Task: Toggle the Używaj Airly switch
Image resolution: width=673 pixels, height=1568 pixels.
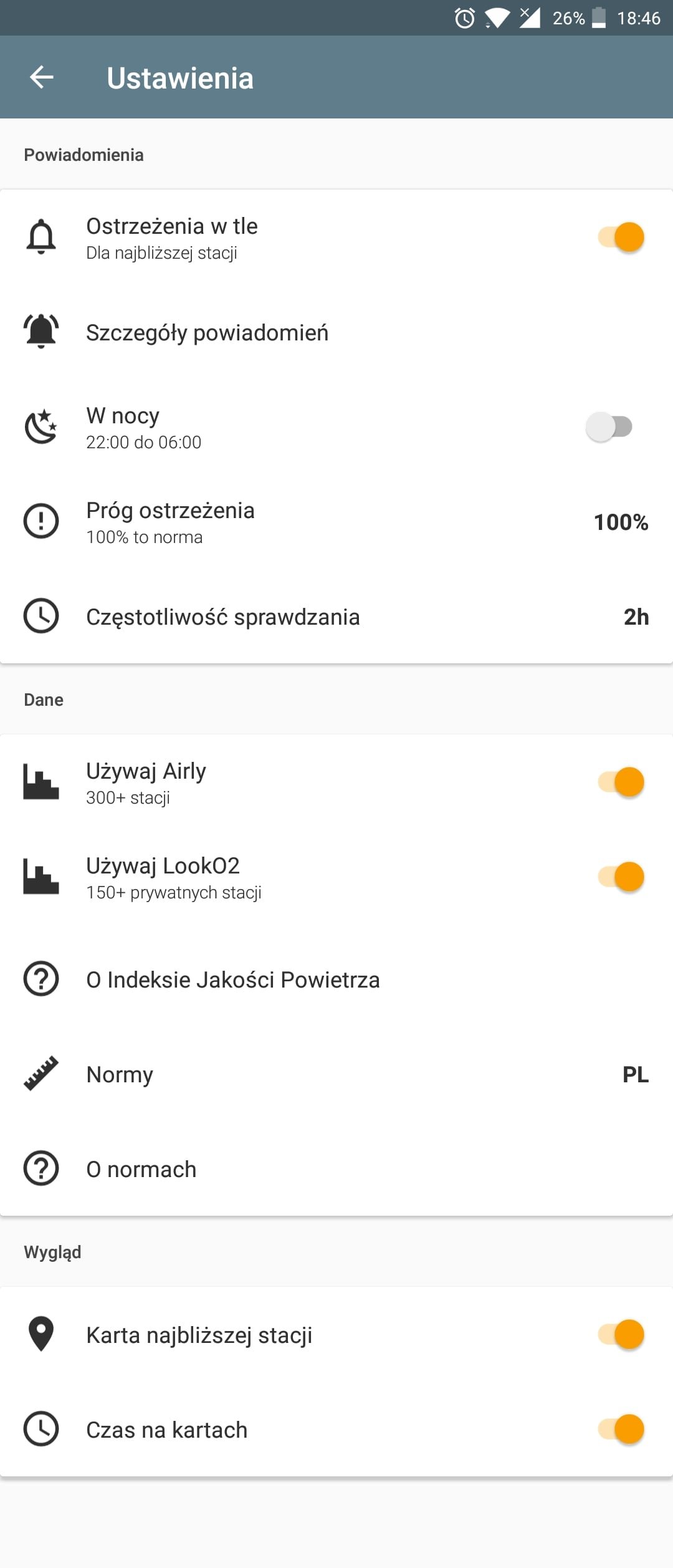Action: coord(621,782)
